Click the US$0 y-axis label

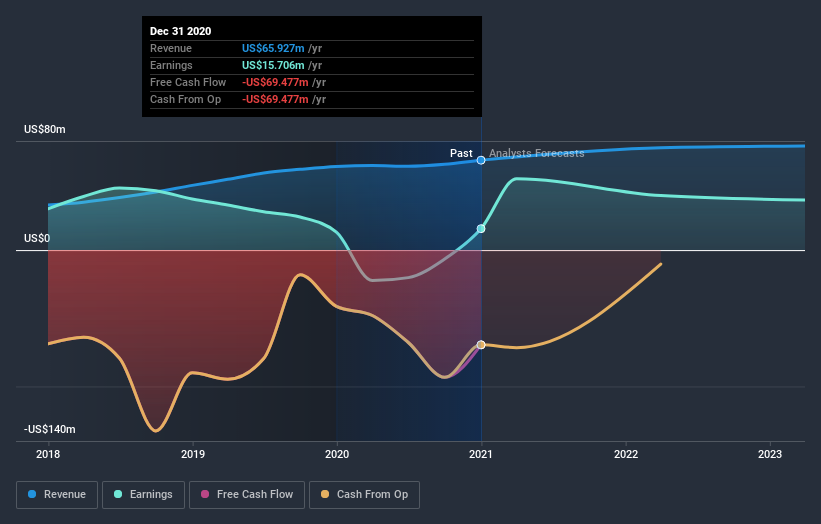click(37, 239)
